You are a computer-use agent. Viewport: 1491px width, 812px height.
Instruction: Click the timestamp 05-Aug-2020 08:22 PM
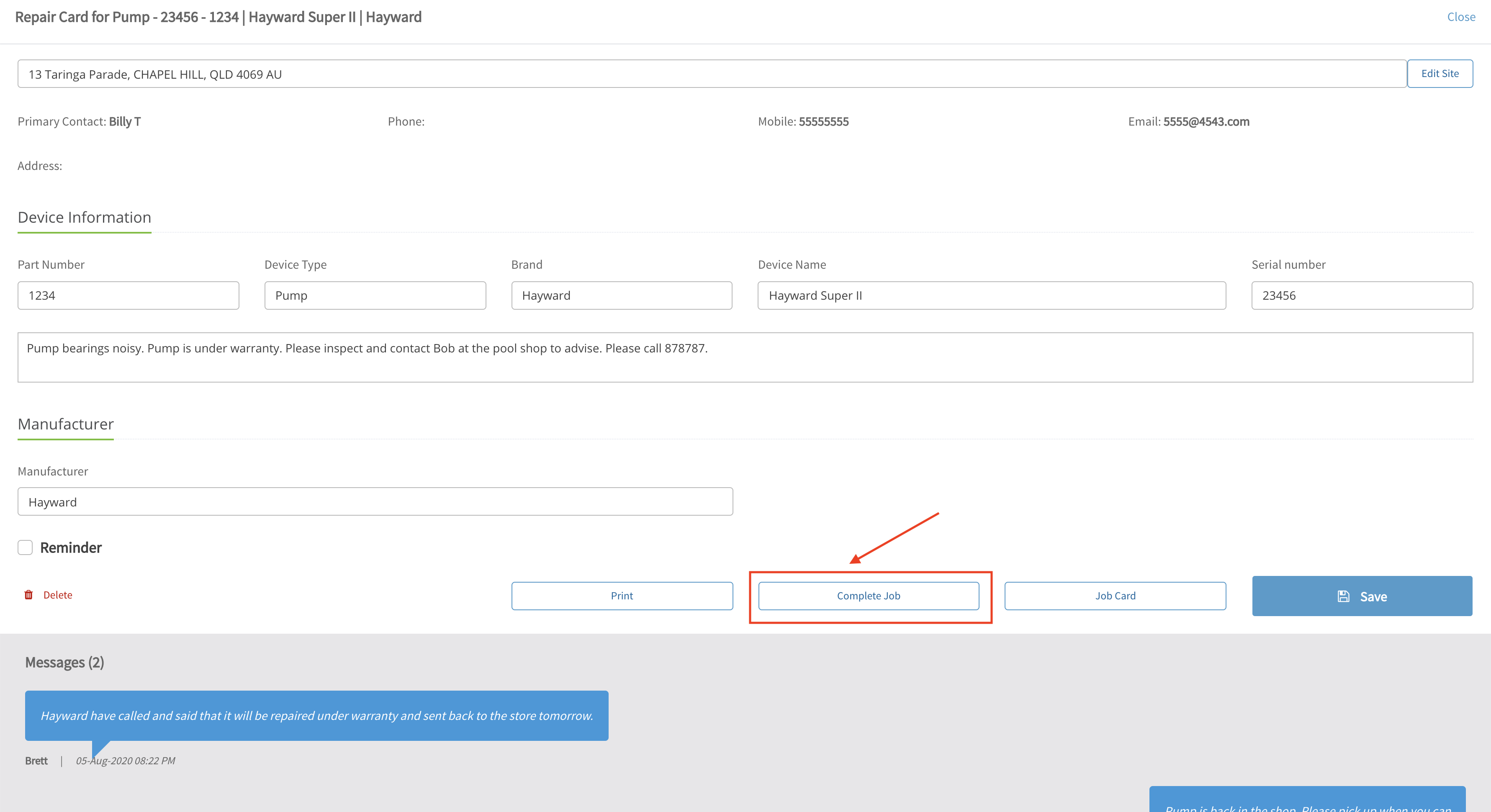click(x=126, y=761)
